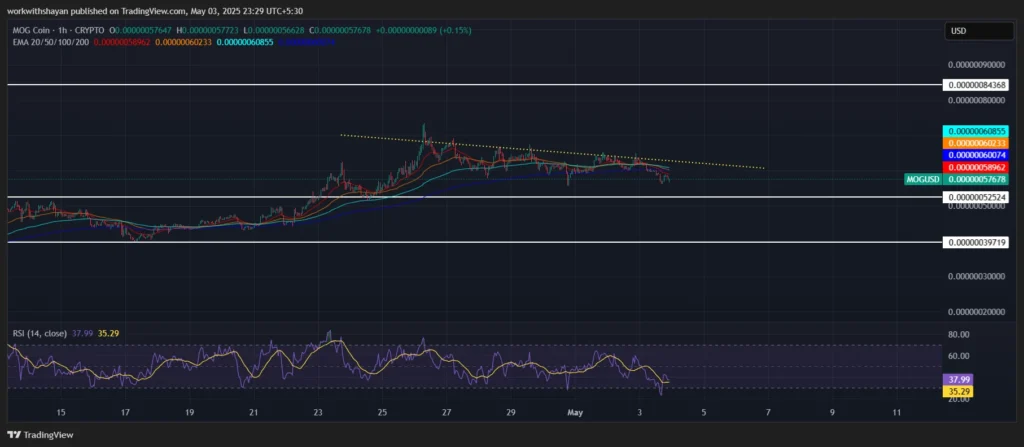Click the high price H0.00000057723
1024x447 pixels.
(212, 31)
